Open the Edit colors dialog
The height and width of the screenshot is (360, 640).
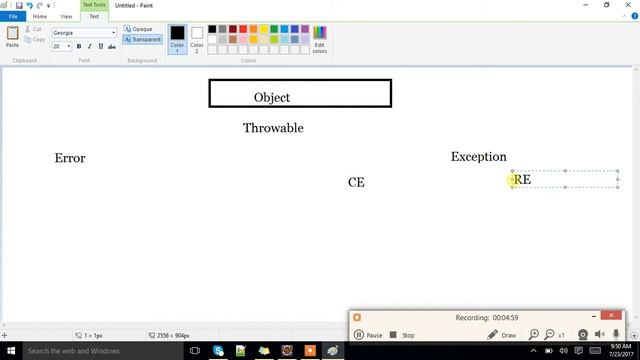click(320, 40)
